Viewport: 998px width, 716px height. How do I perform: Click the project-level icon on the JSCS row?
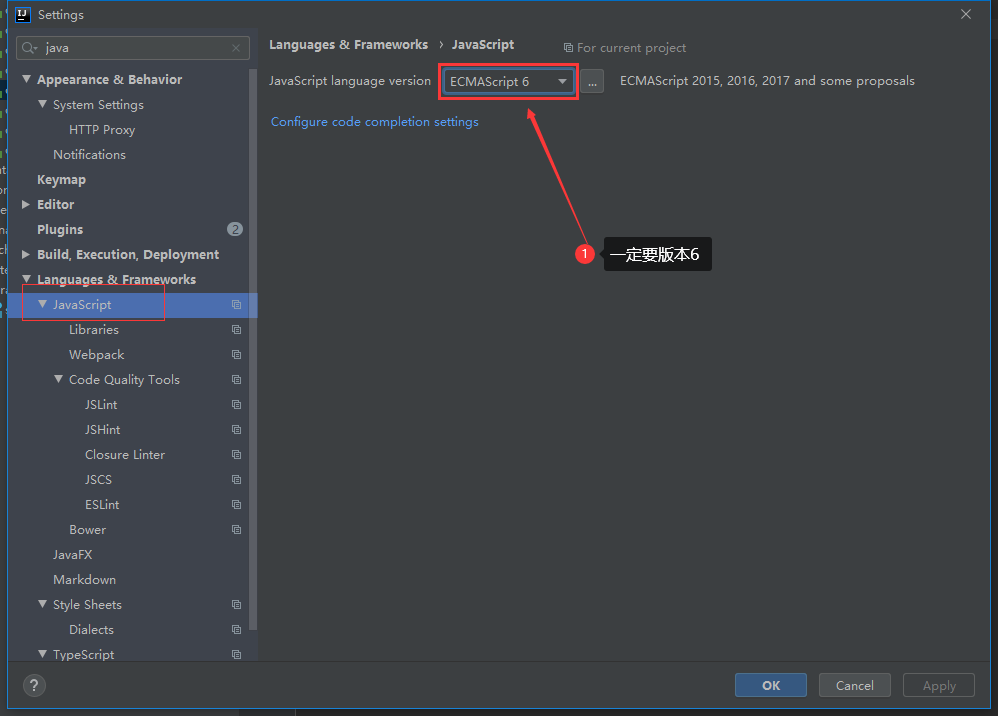(x=236, y=479)
